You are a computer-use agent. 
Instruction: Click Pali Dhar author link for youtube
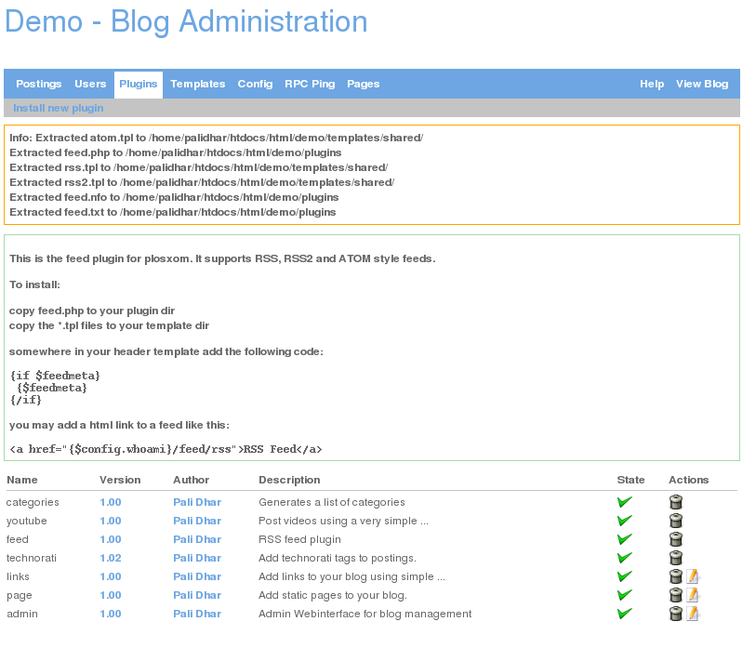coord(197,521)
